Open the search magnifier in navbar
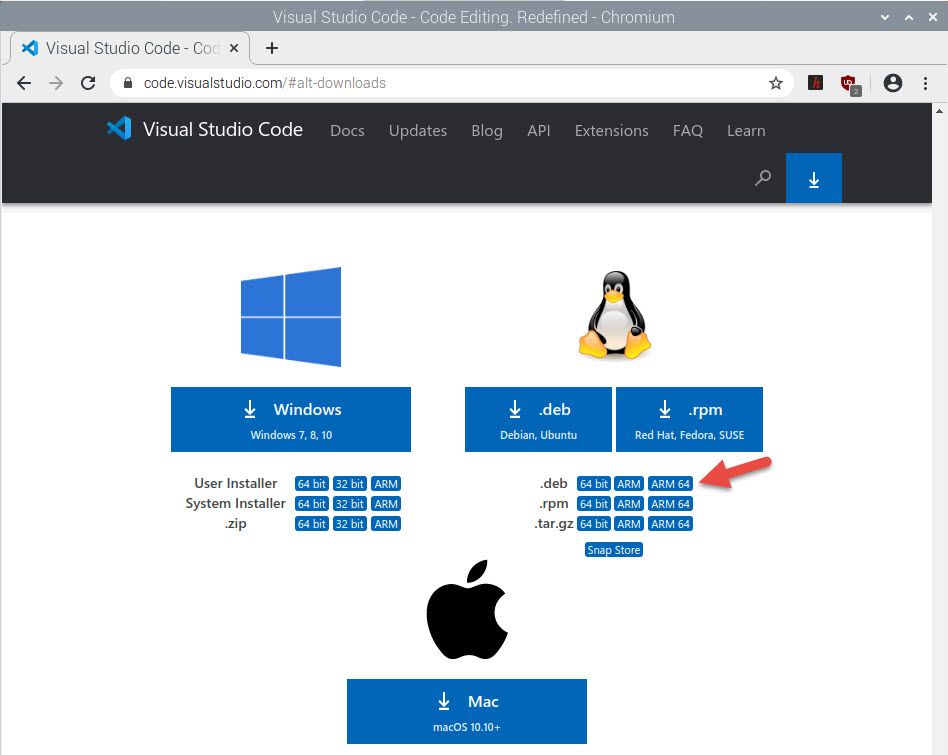 pyautogui.click(x=763, y=178)
